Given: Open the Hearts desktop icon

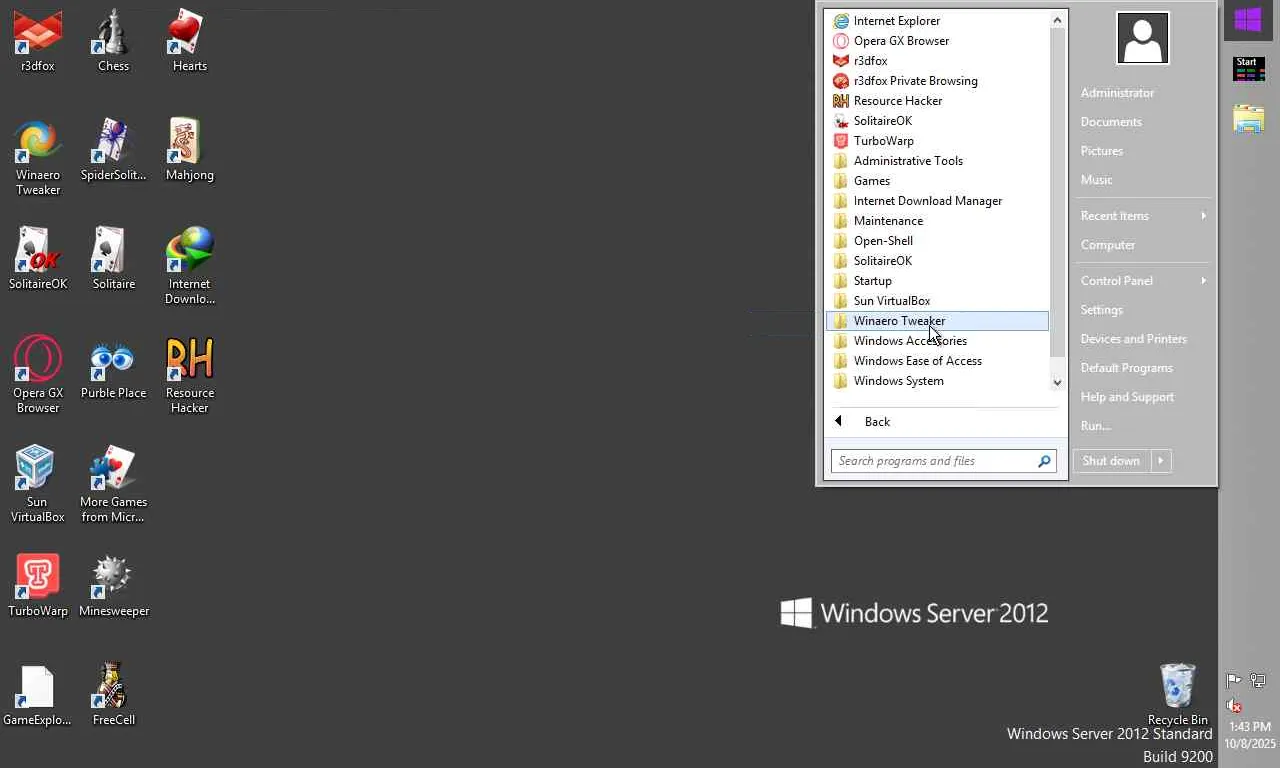Looking at the screenshot, I should pos(189,41).
